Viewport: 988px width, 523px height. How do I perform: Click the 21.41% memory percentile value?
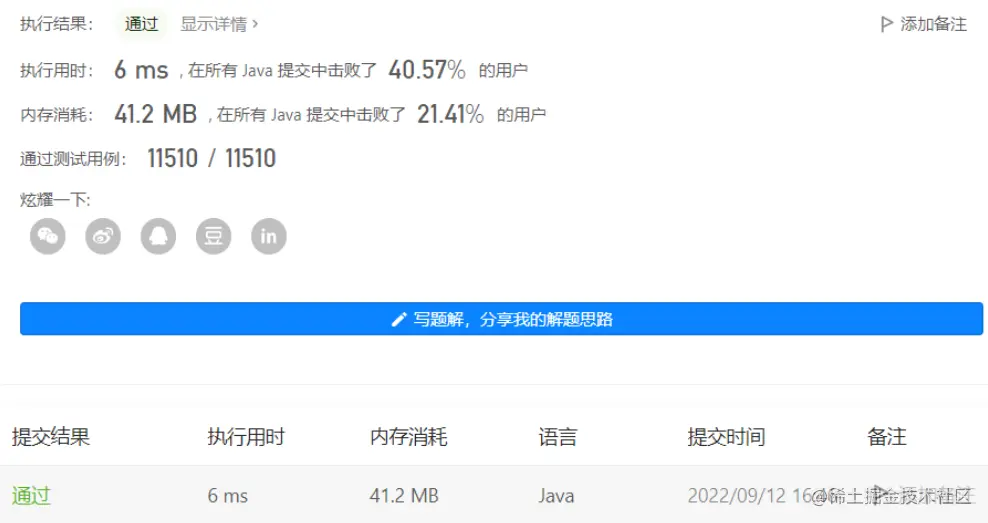click(451, 114)
